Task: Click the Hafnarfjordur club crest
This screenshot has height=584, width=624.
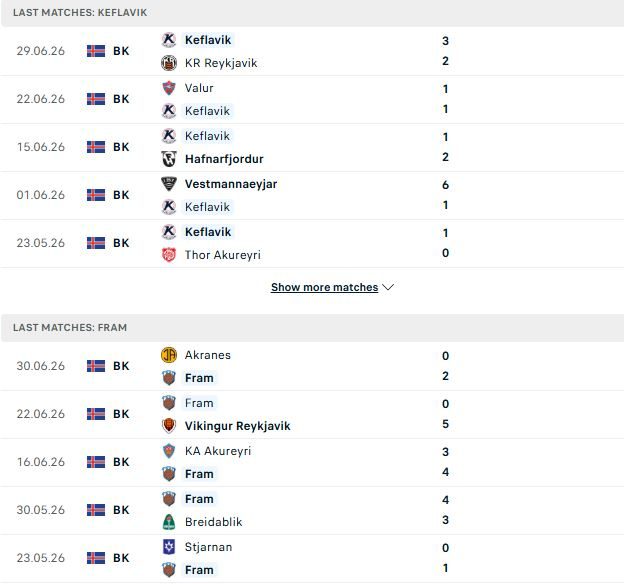Action: coord(169,159)
